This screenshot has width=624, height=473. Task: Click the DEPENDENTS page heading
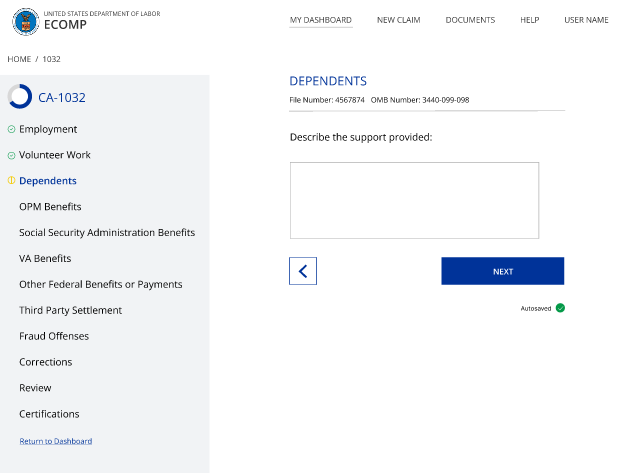(x=328, y=81)
